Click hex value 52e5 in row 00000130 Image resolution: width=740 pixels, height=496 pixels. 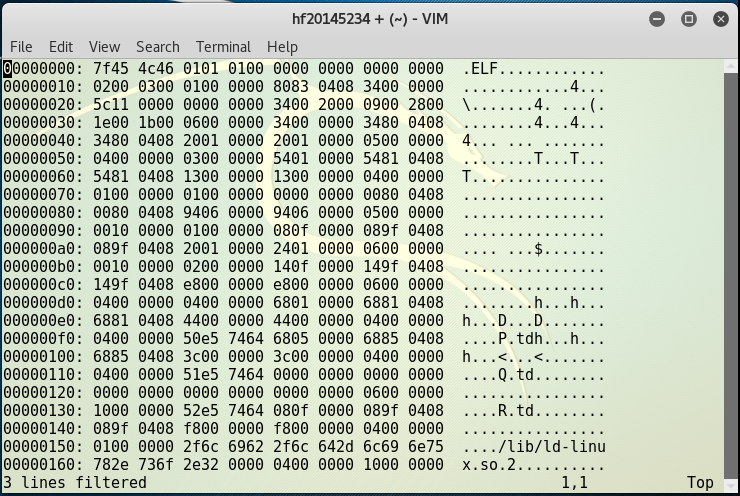tap(201, 410)
